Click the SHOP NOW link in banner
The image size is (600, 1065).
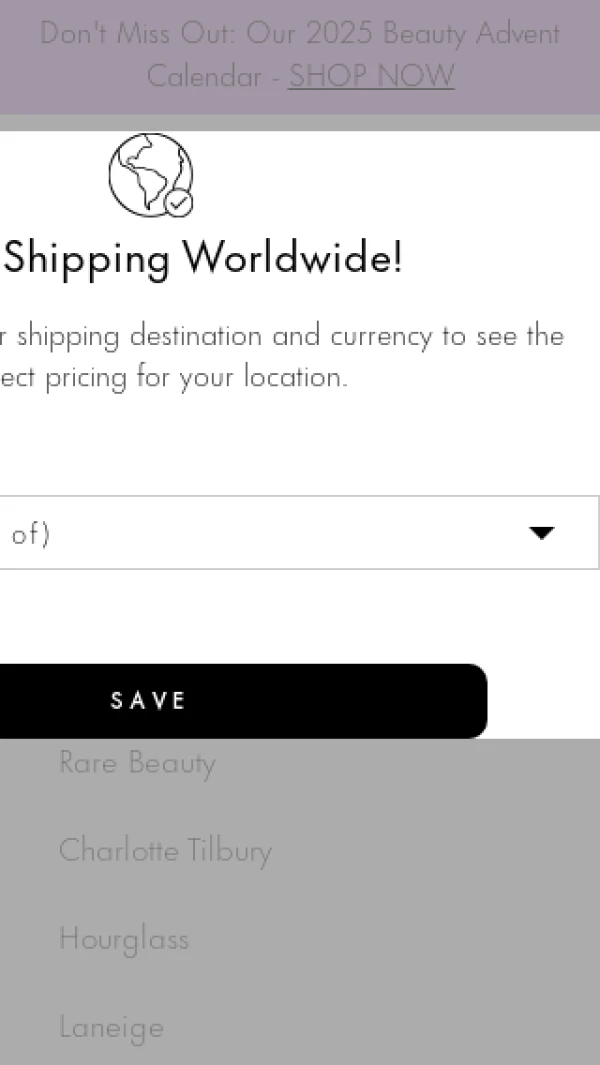[371, 76]
